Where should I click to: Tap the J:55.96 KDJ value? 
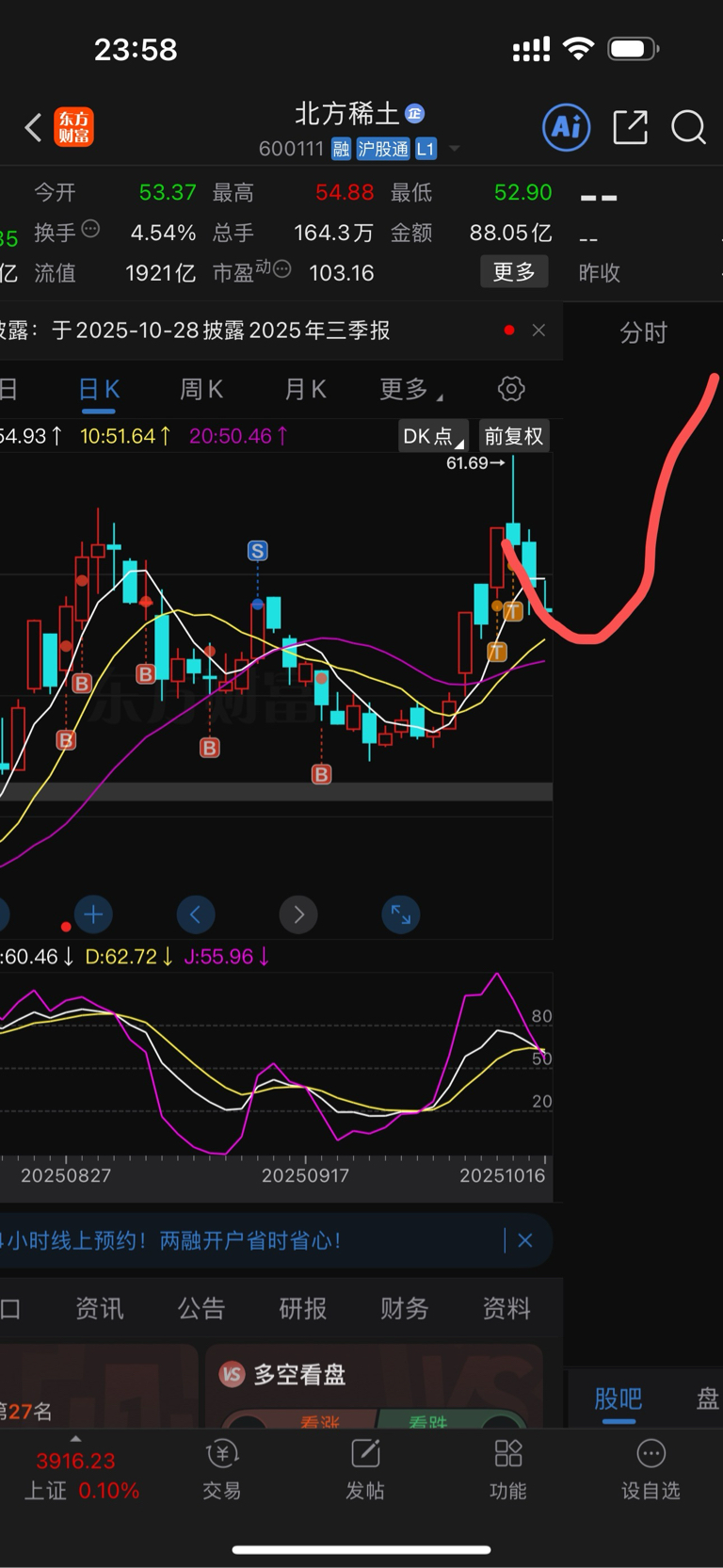[227, 957]
